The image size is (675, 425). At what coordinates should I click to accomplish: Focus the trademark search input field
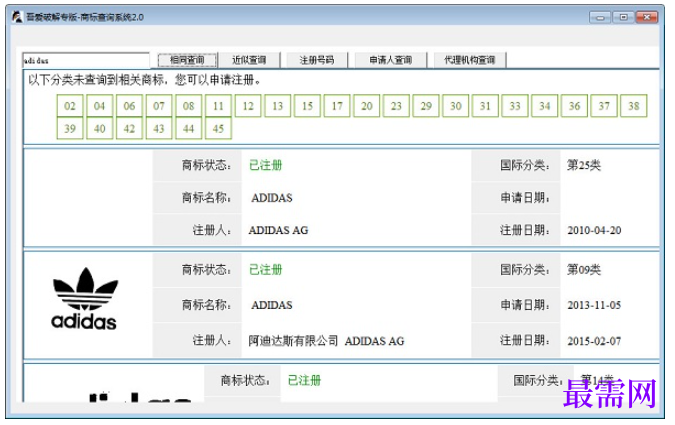point(86,60)
